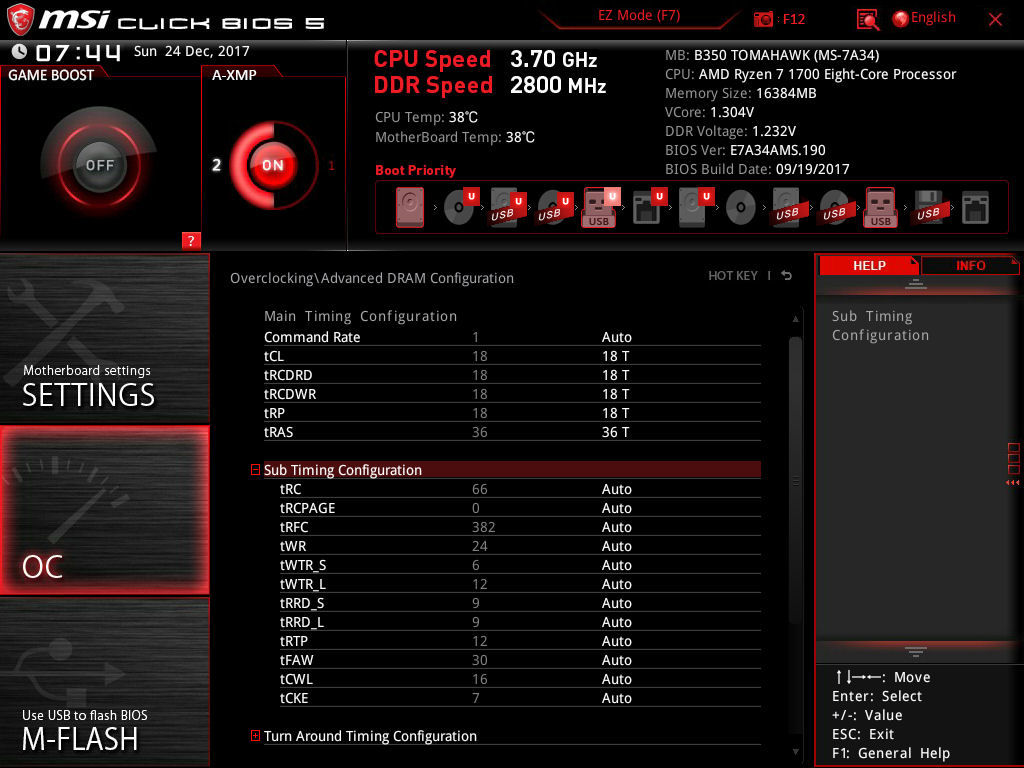The image size is (1024, 768).
Task: Edit the tRC Auto value field
Action: (x=616, y=489)
